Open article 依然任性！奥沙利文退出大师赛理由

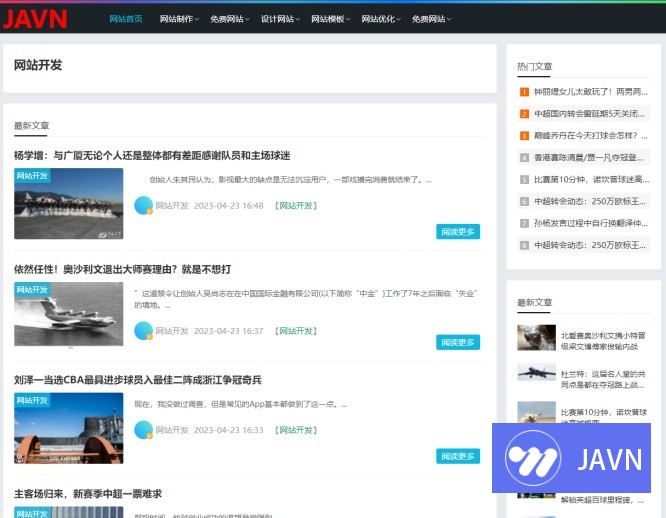[123, 269]
